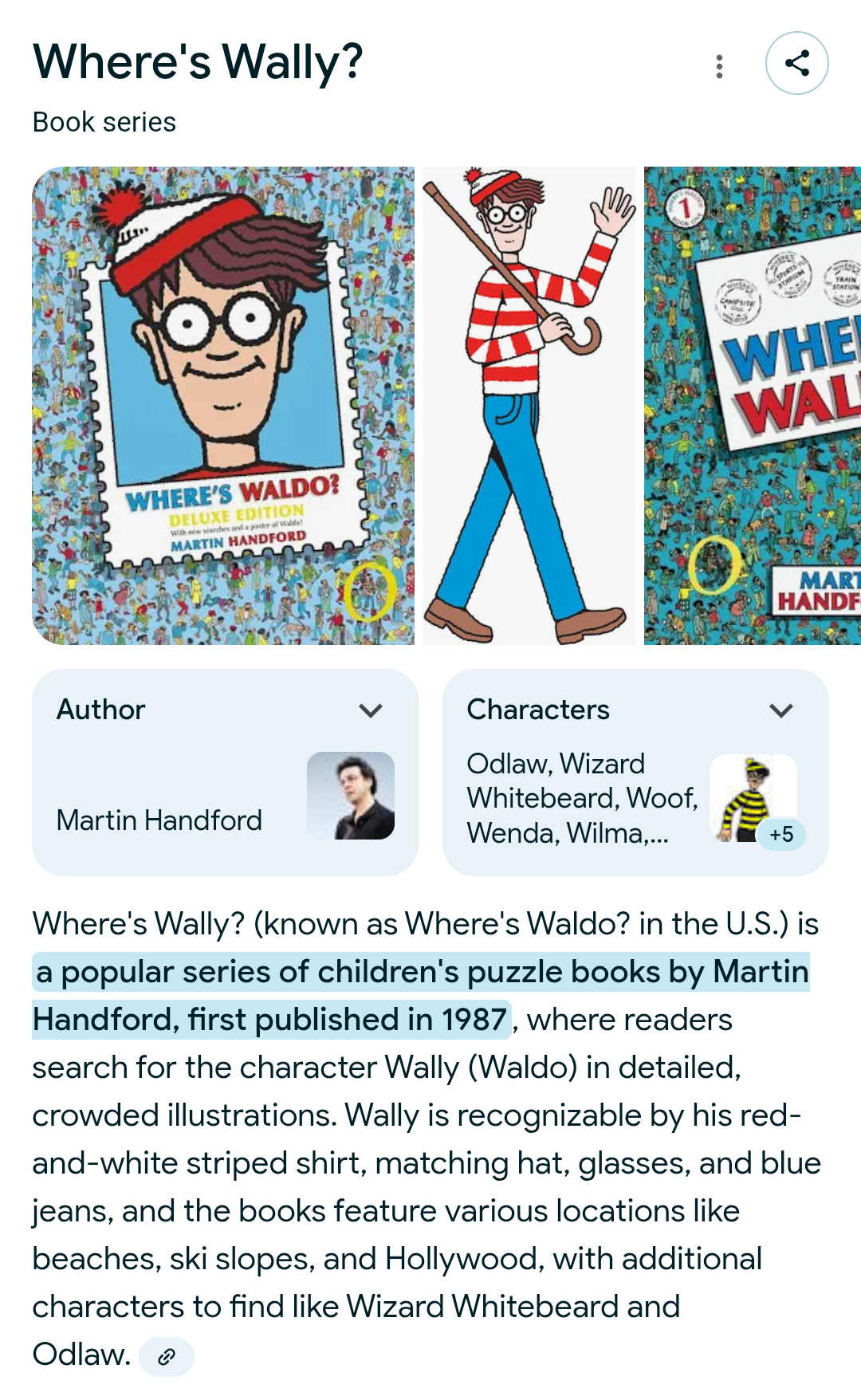Open the partially visible third book cover
Screen dimensions: 861x1400
tap(753, 406)
